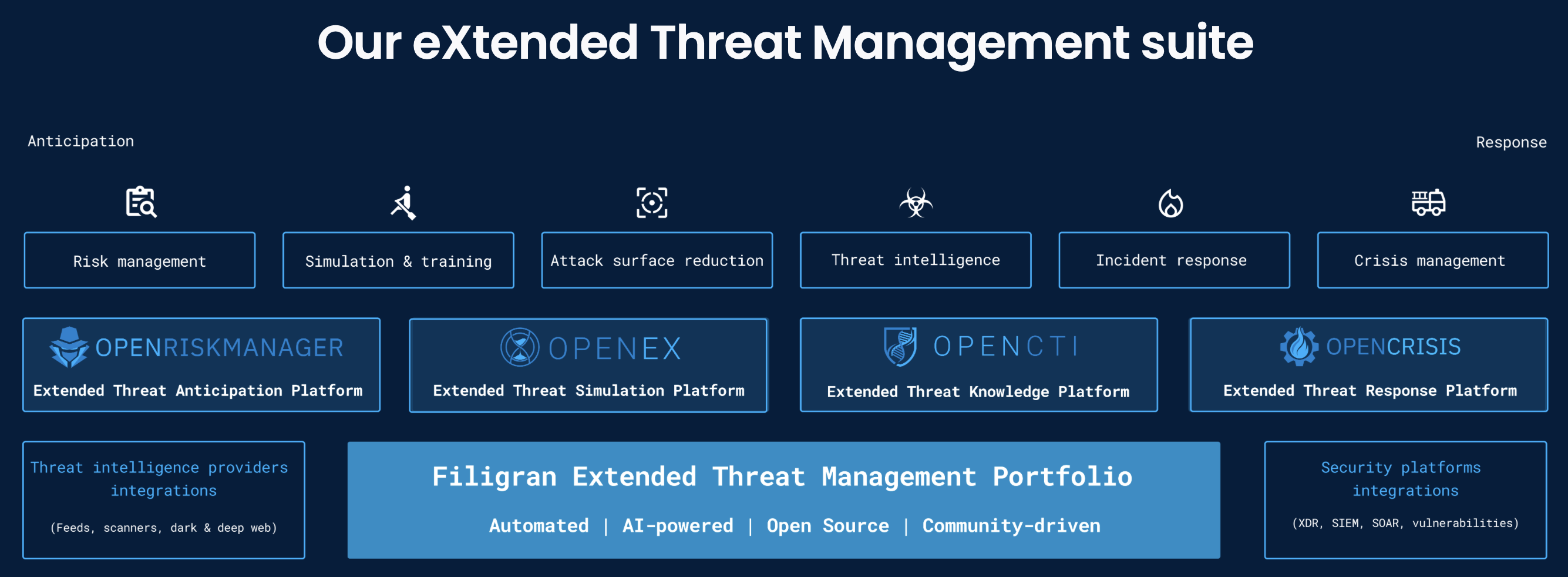Image resolution: width=1568 pixels, height=577 pixels.
Task: Click the fire truck Crisis management icon
Action: (x=1429, y=202)
